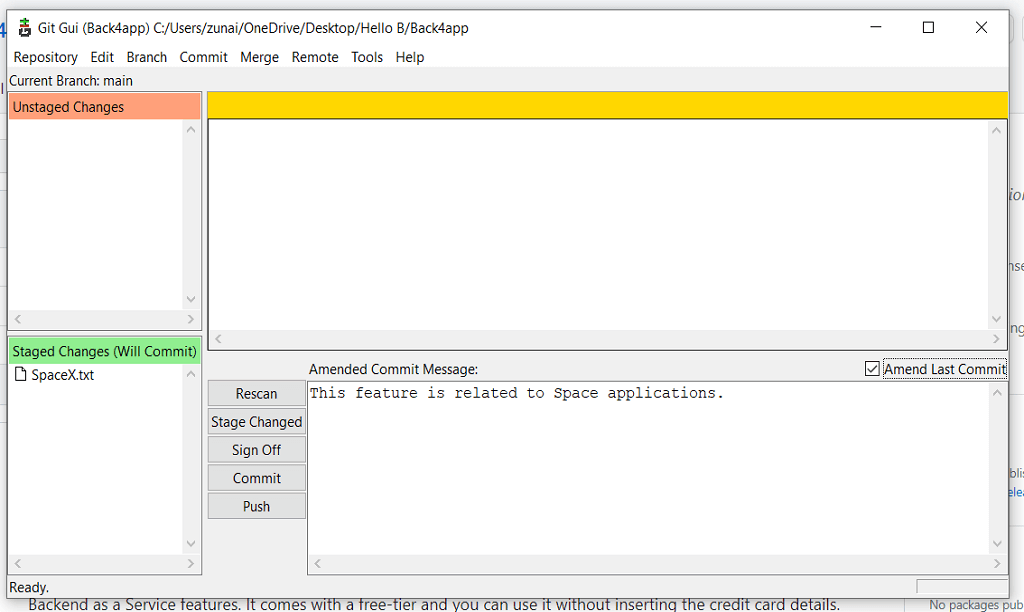Open the Edit menu
Image resolution: width=1024 pixels, height=612 pixels.
102,57
